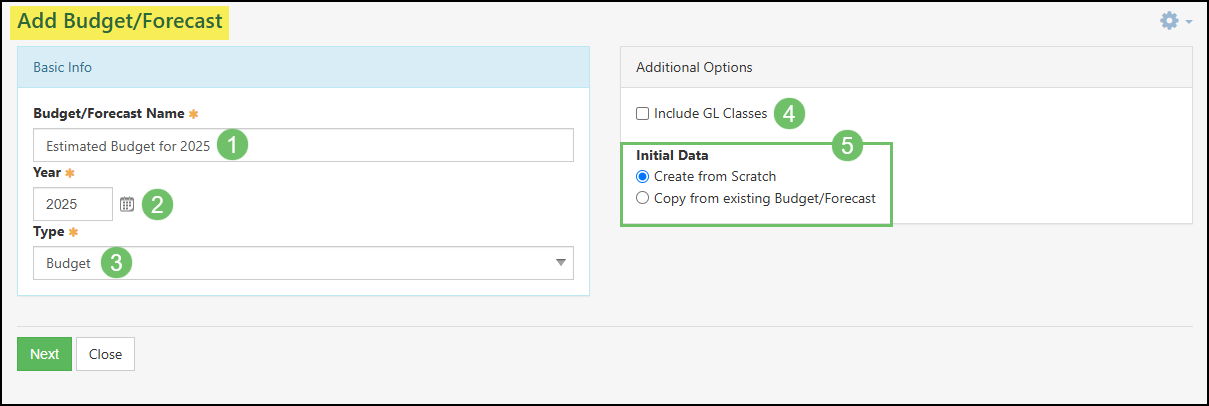Screen dimensions: 1209x406
Task: Click the Next button
Action: 44,354
